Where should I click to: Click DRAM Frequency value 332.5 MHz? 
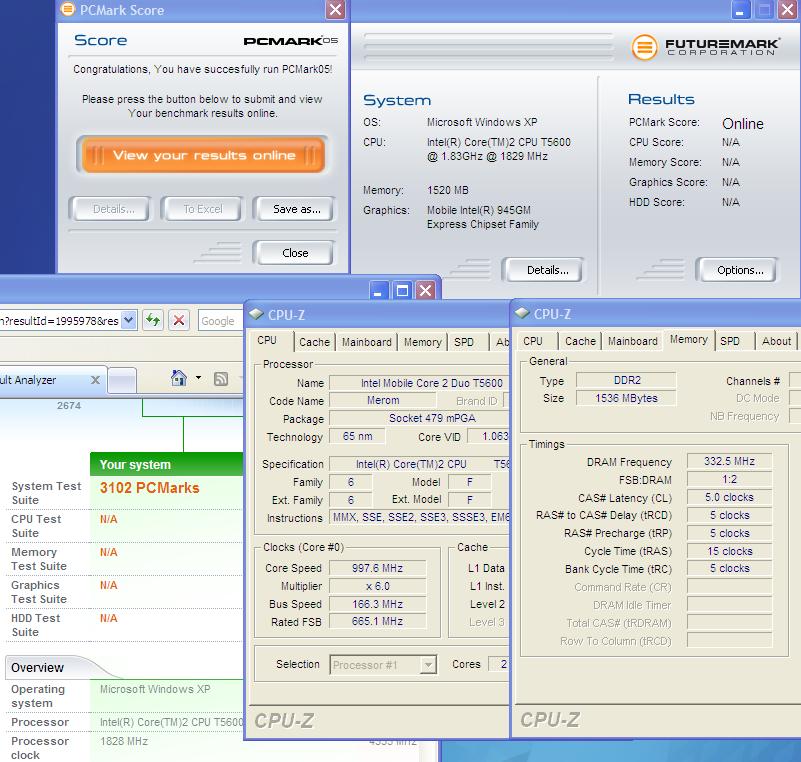pos(729,461)
